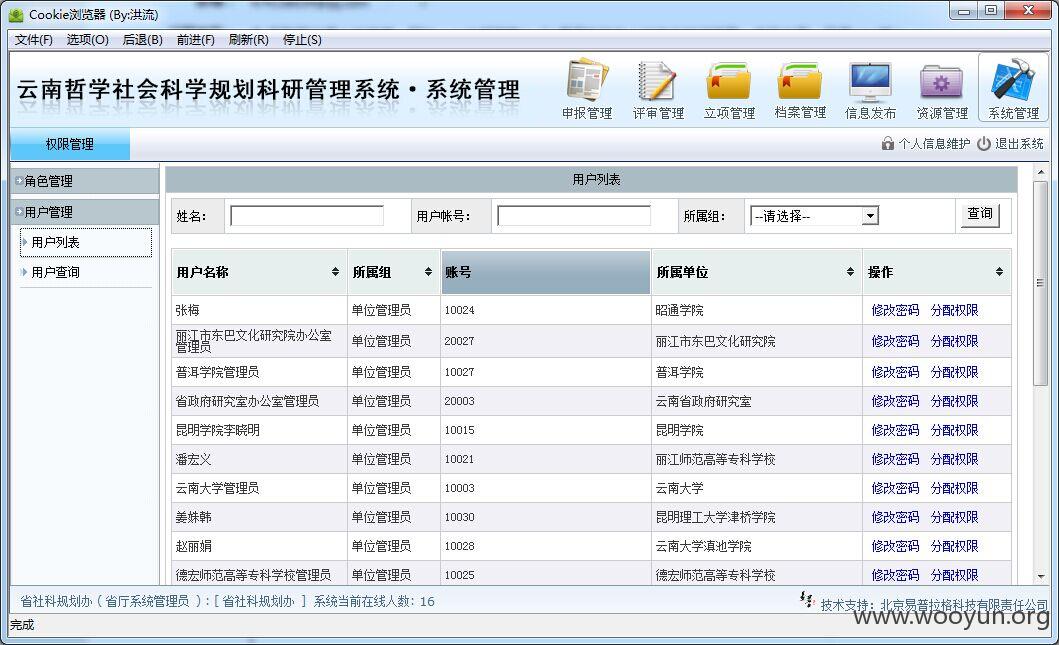Click 用户列表 panel title

pyautogui.click(x=596, y=180)
